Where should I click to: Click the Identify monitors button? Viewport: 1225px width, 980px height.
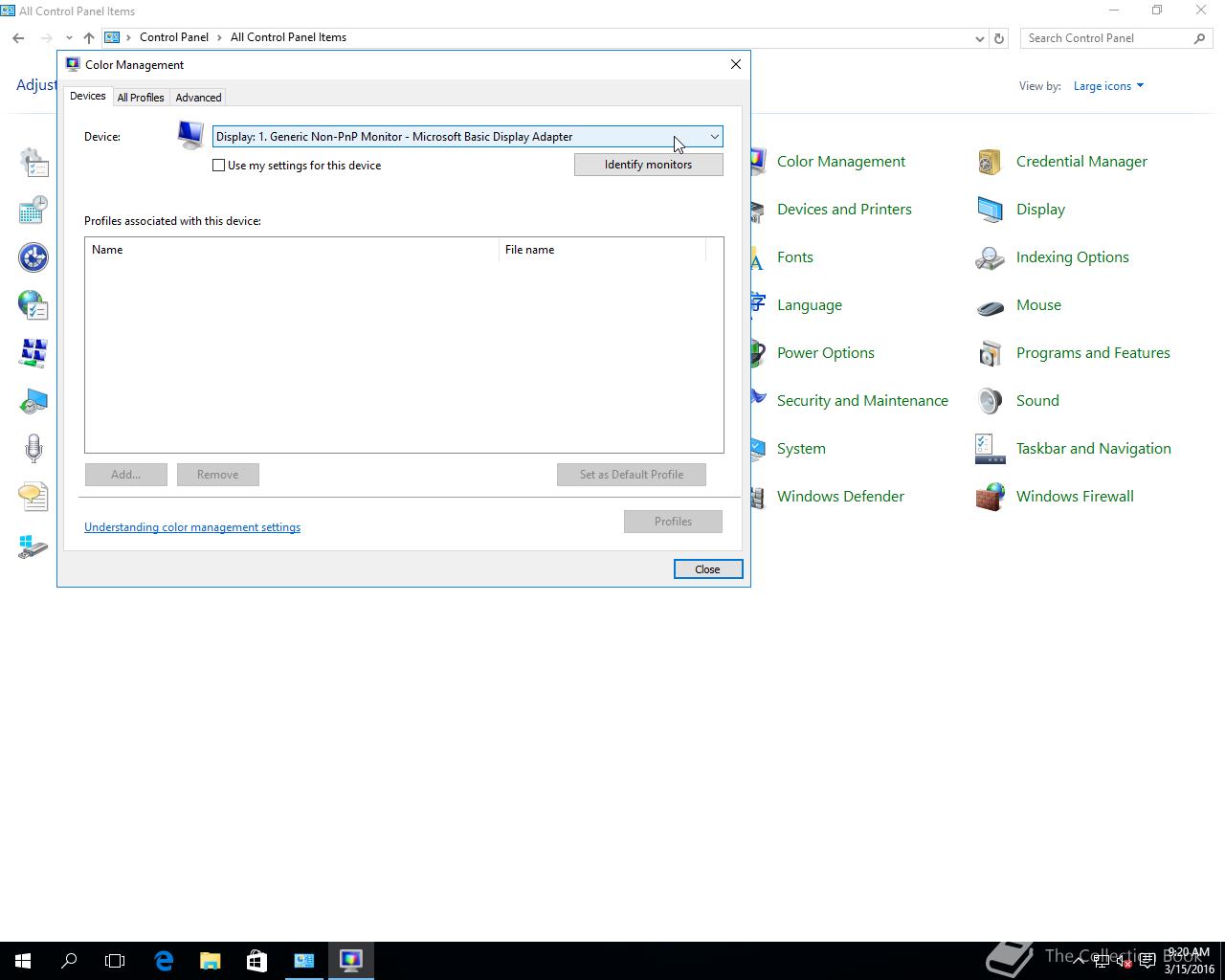[x=648, y=165]
